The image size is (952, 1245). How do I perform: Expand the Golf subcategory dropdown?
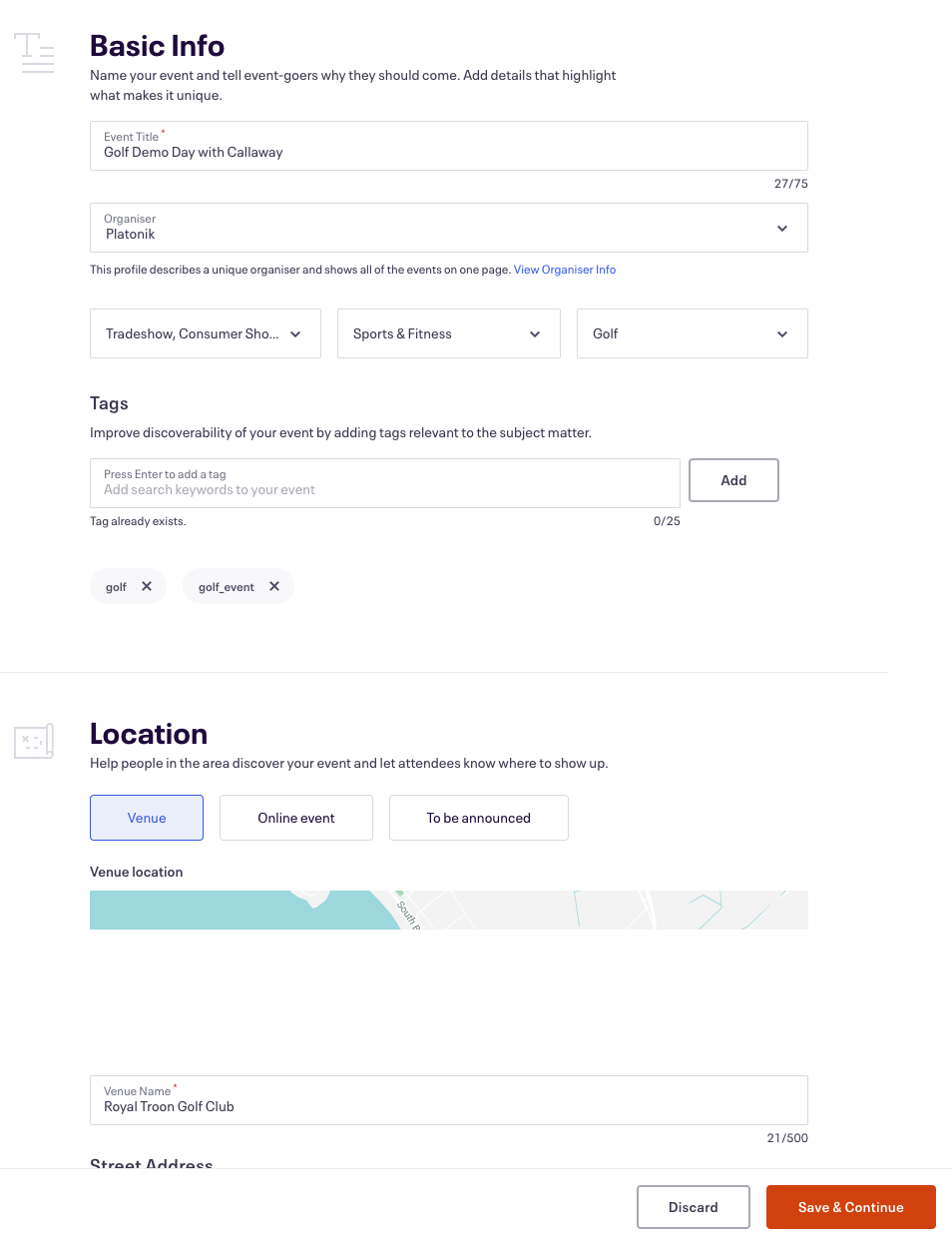click(x=692, y=333)
